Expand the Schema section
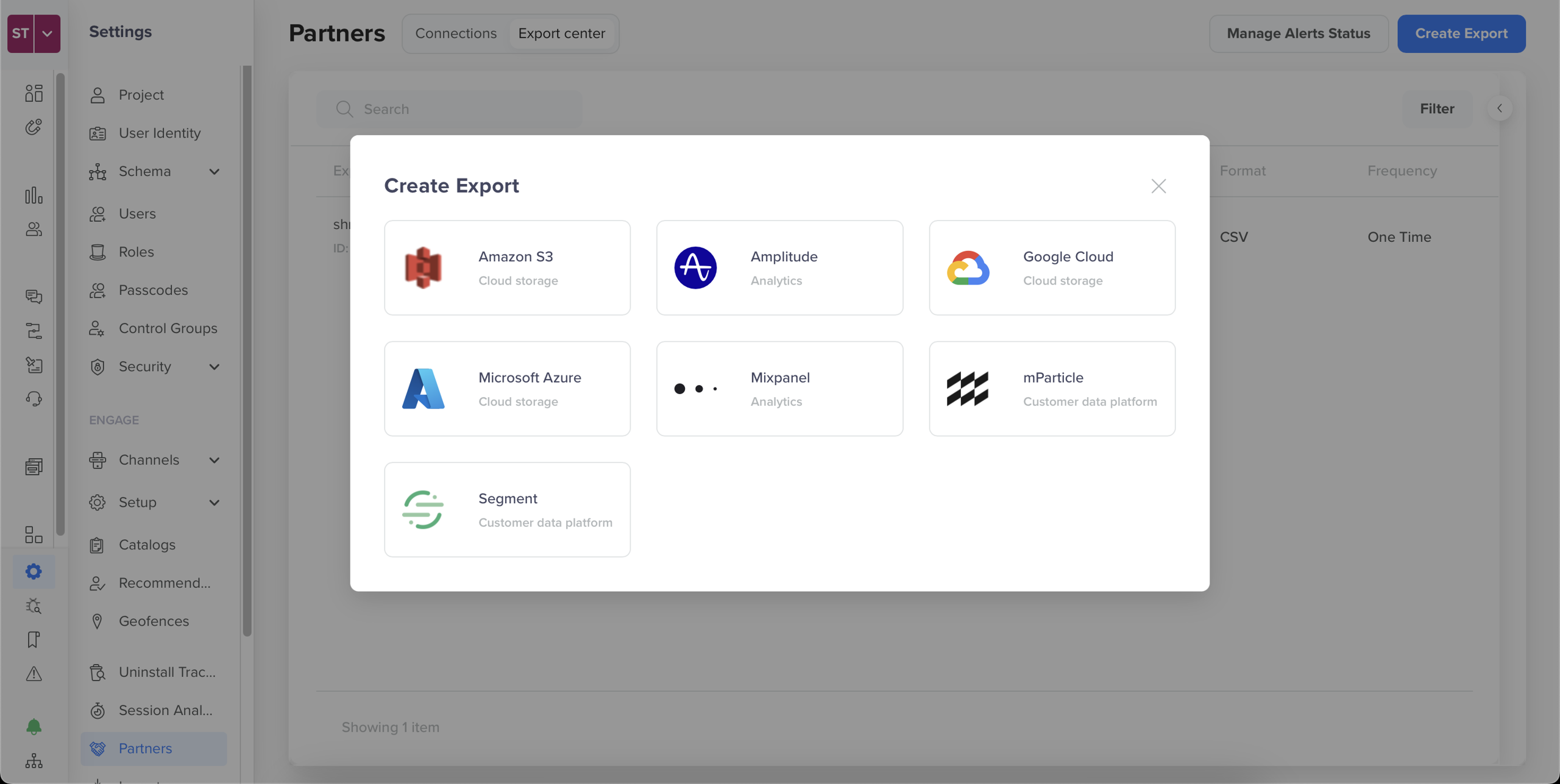This screenshot has height=784, width=1560. point(214,171)
